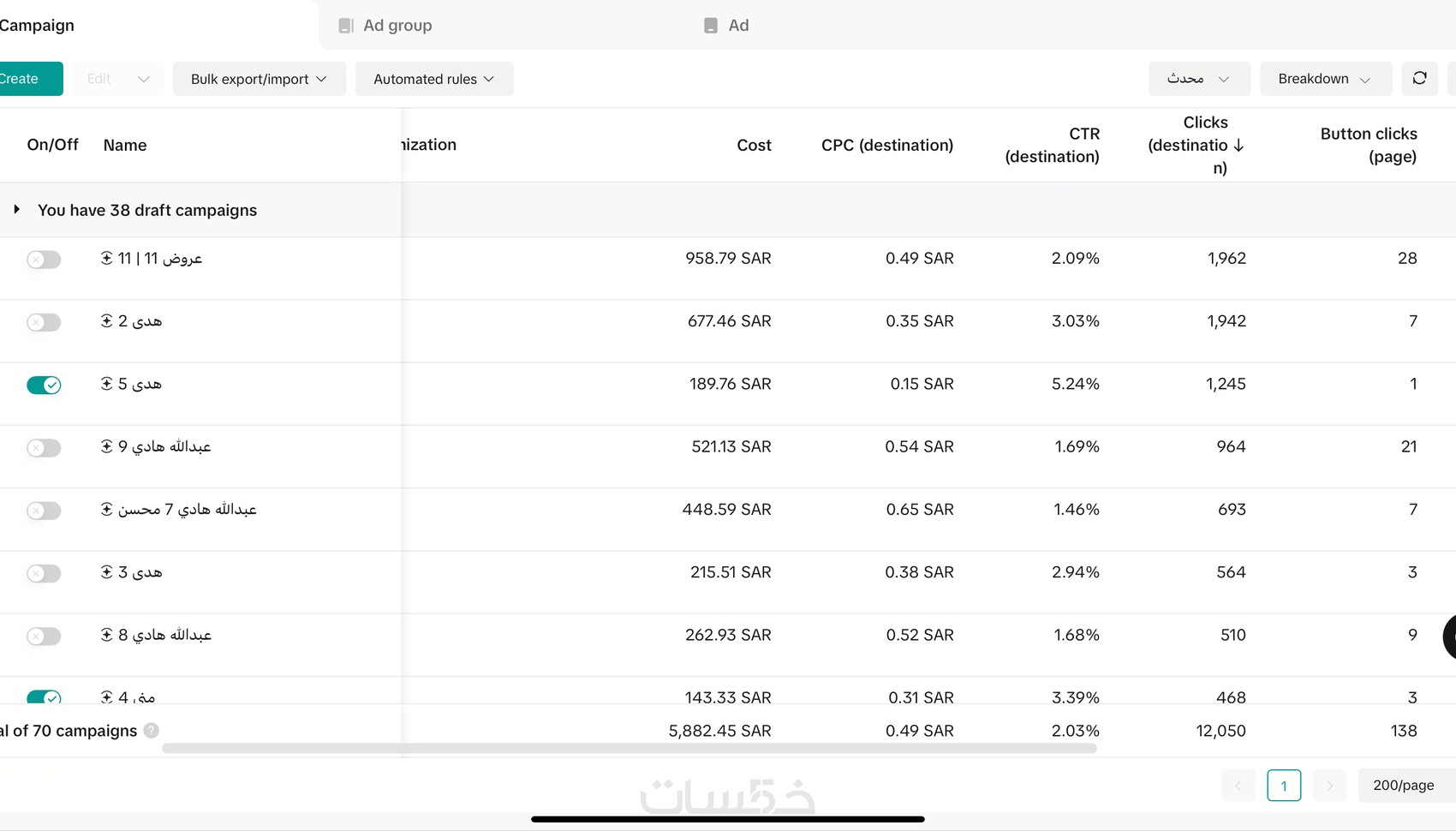Open the Bulk export/import dropdown
1456x831 pixels.
pyautogui.click(x=259, y=79)
